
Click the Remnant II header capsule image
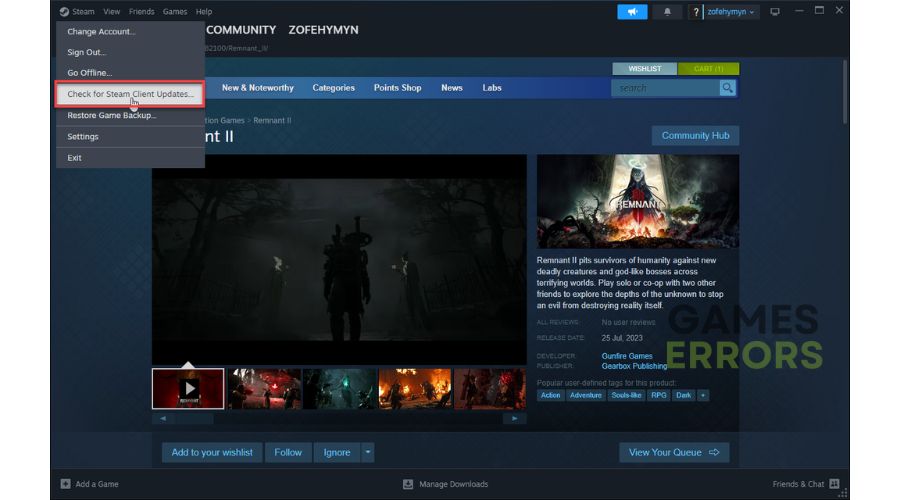click(638, 201)
